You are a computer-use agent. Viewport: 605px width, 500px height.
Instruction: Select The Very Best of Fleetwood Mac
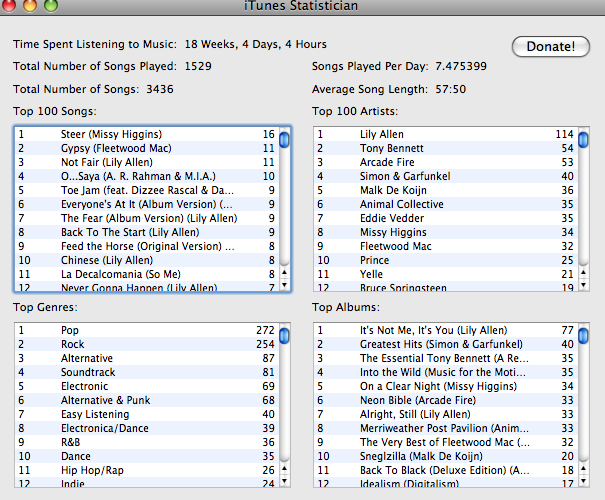point(446,442)
